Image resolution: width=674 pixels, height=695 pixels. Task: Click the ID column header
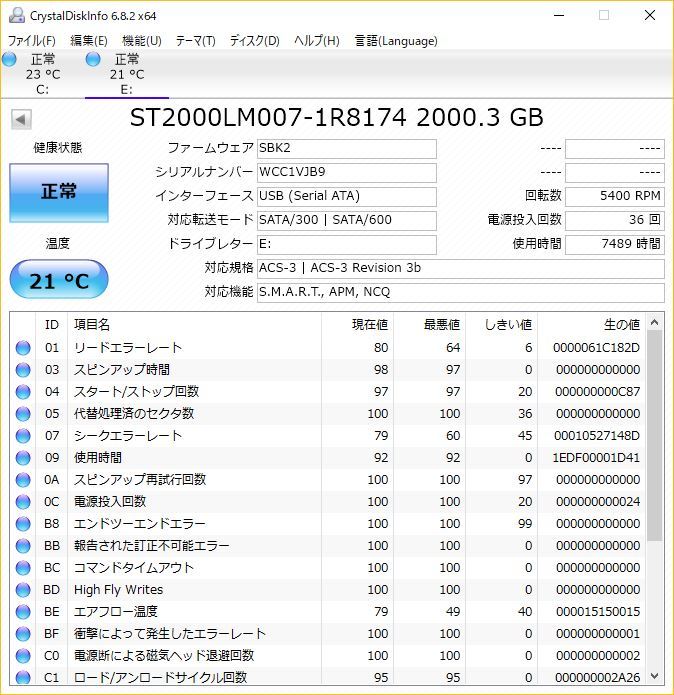[52, 325]
